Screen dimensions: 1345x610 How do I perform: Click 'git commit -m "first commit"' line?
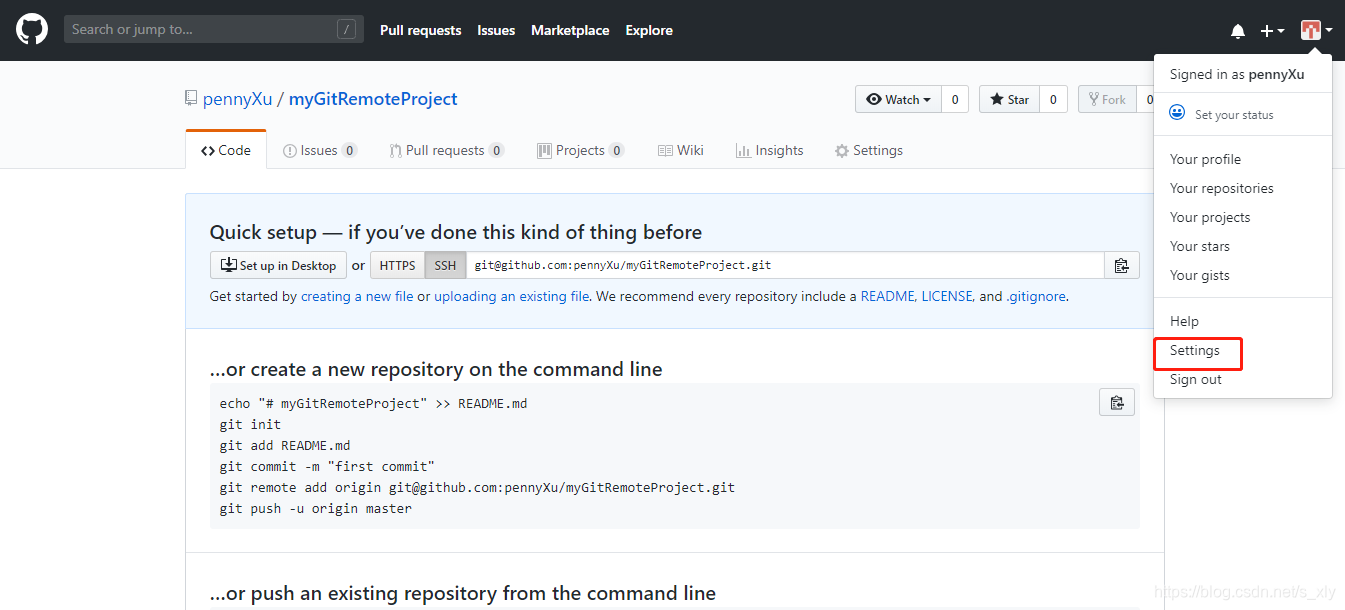pos(328,466)
